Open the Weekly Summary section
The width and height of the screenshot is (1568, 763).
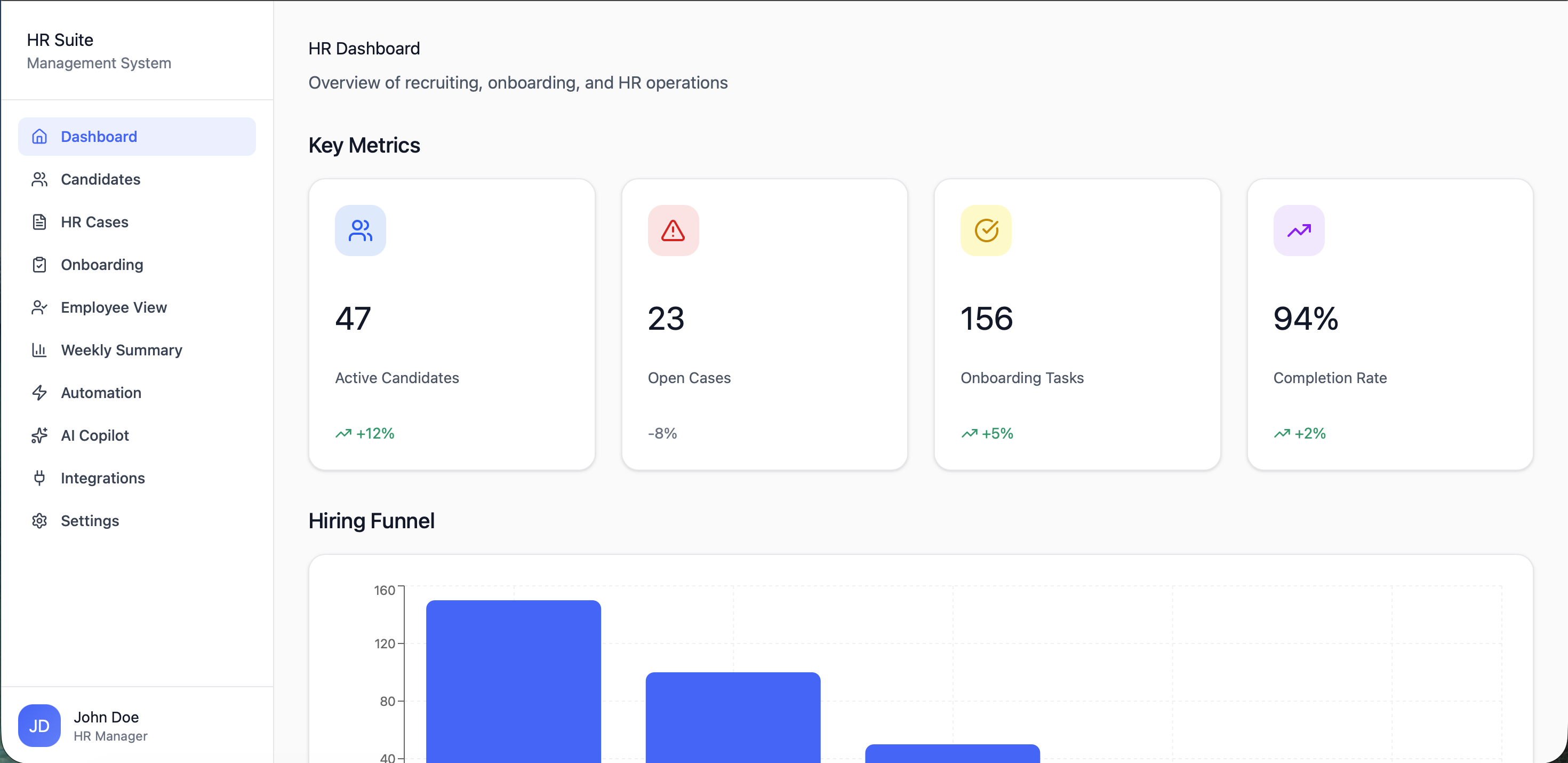(x=121, y=349)
